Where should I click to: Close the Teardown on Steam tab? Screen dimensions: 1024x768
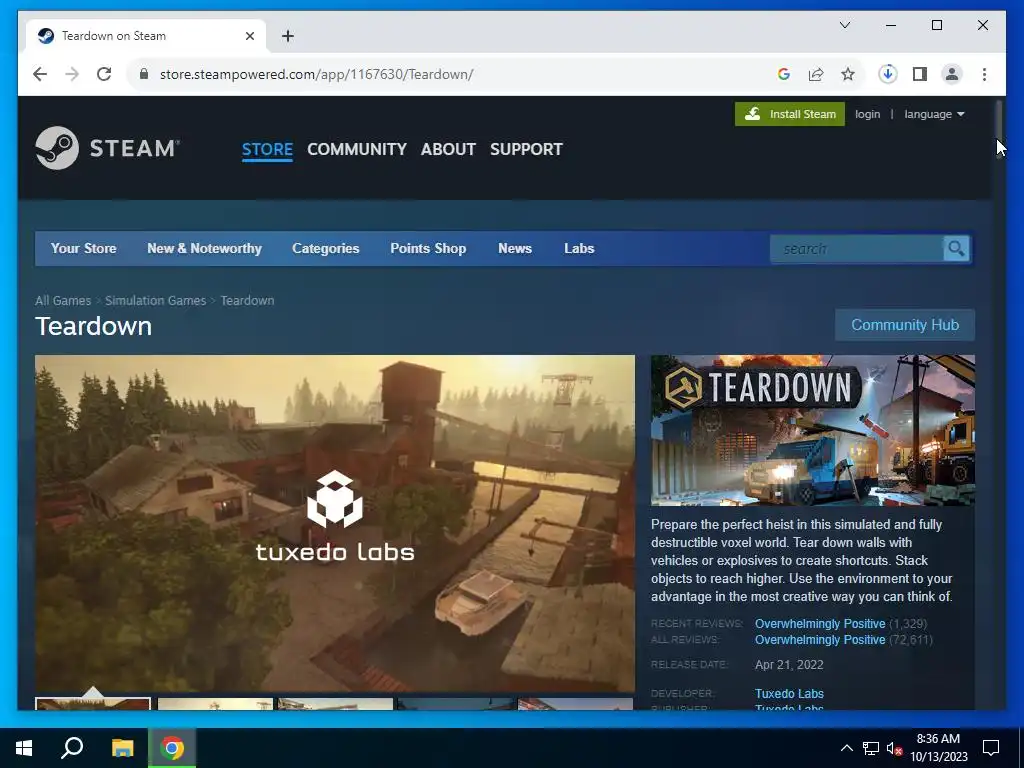249,36
